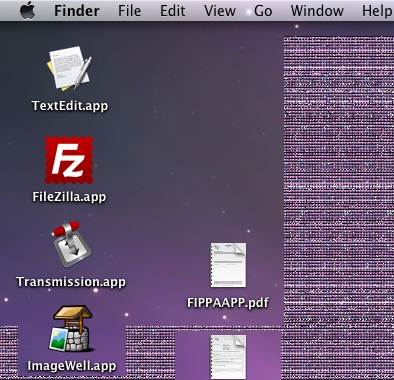Click the FileZilla.app label text
Viewport: 394px width, 380px height.
pyautogui.click(x=69, y=196)
